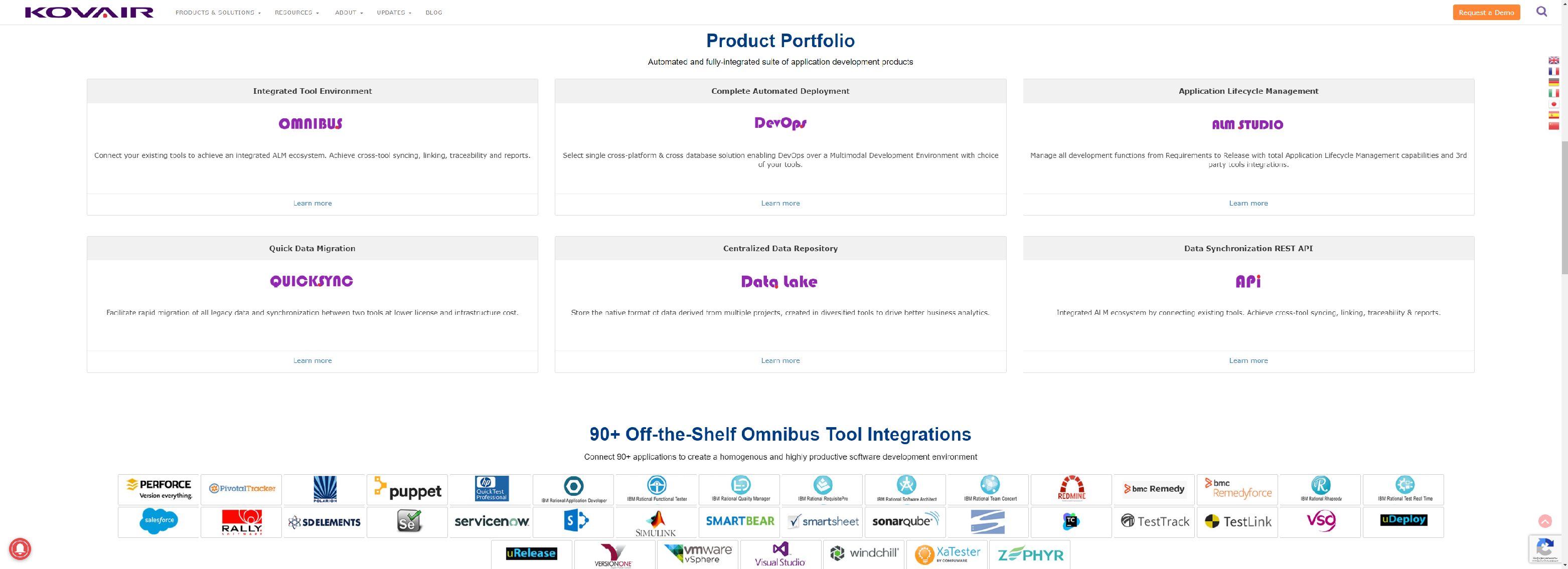
Task: Click the Request a Demo button
Action: coord(1486,12)
